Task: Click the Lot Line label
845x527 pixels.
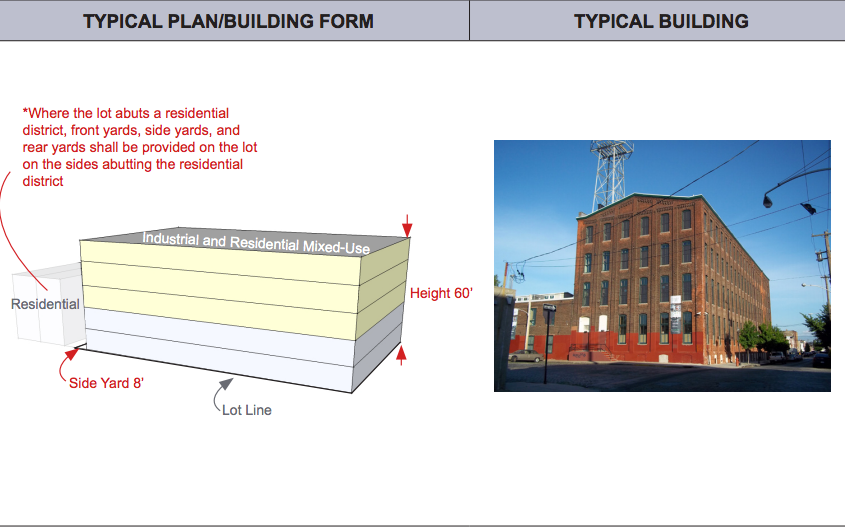Action: click(x=246, y=410)
